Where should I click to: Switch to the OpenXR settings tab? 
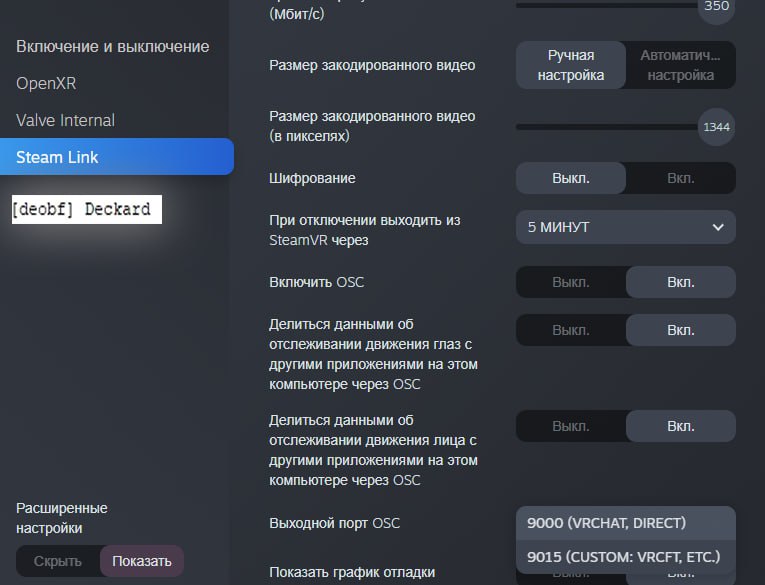[46, 83]
